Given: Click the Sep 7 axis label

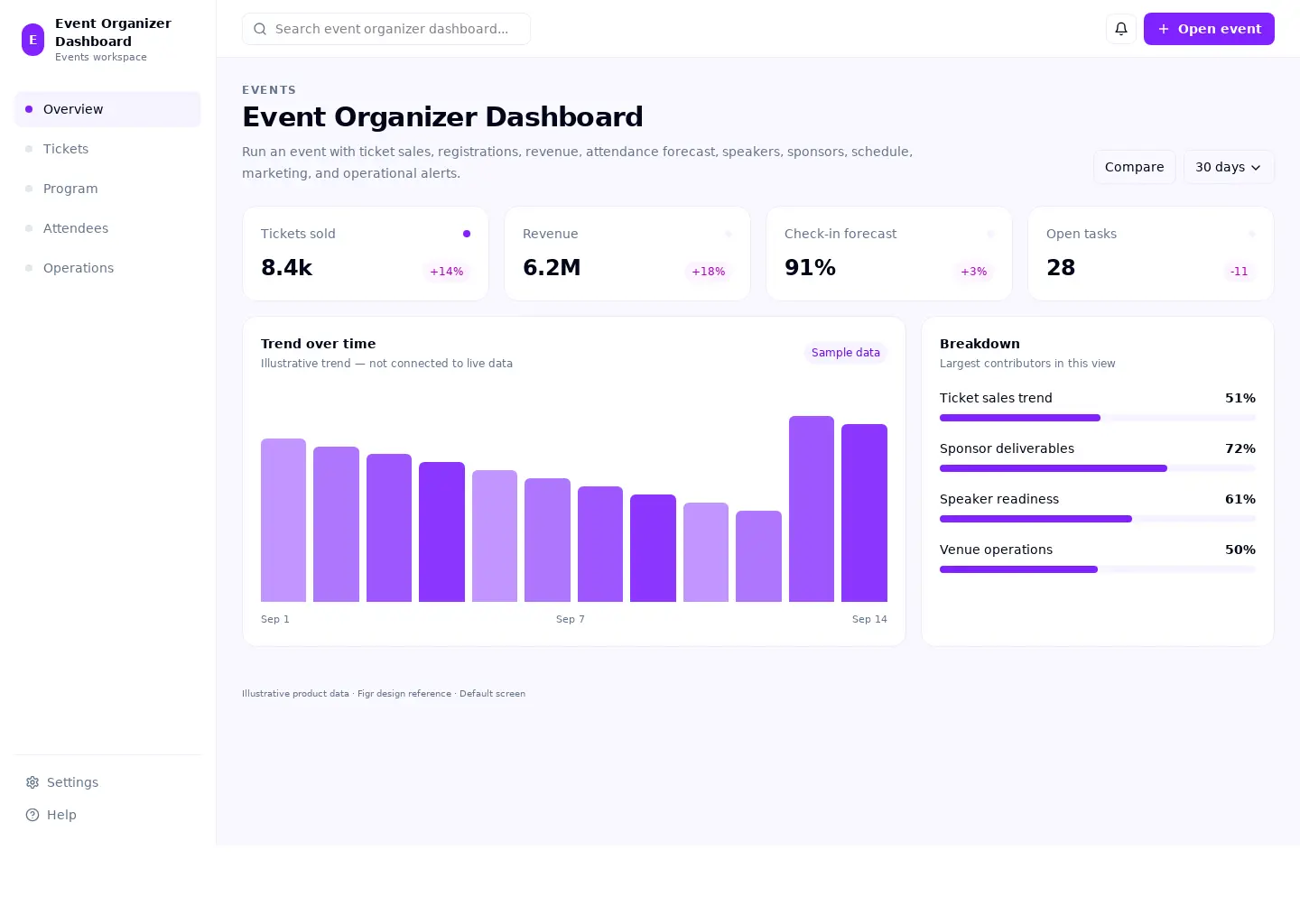Looking at the screenshot, I should point(571,619).
